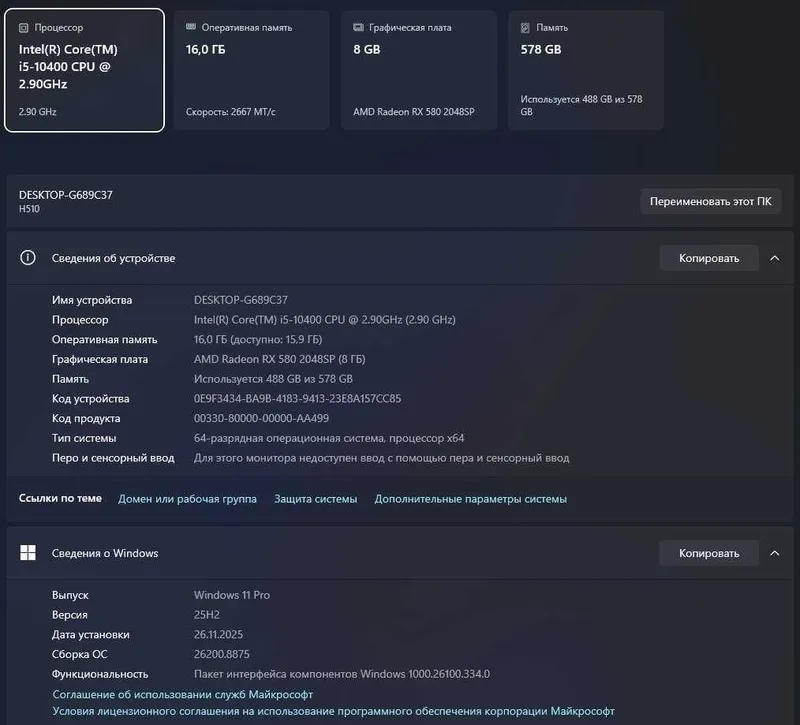Open the Процессор info card
This screenshot has height=725, width=800.
click(84, 70)
